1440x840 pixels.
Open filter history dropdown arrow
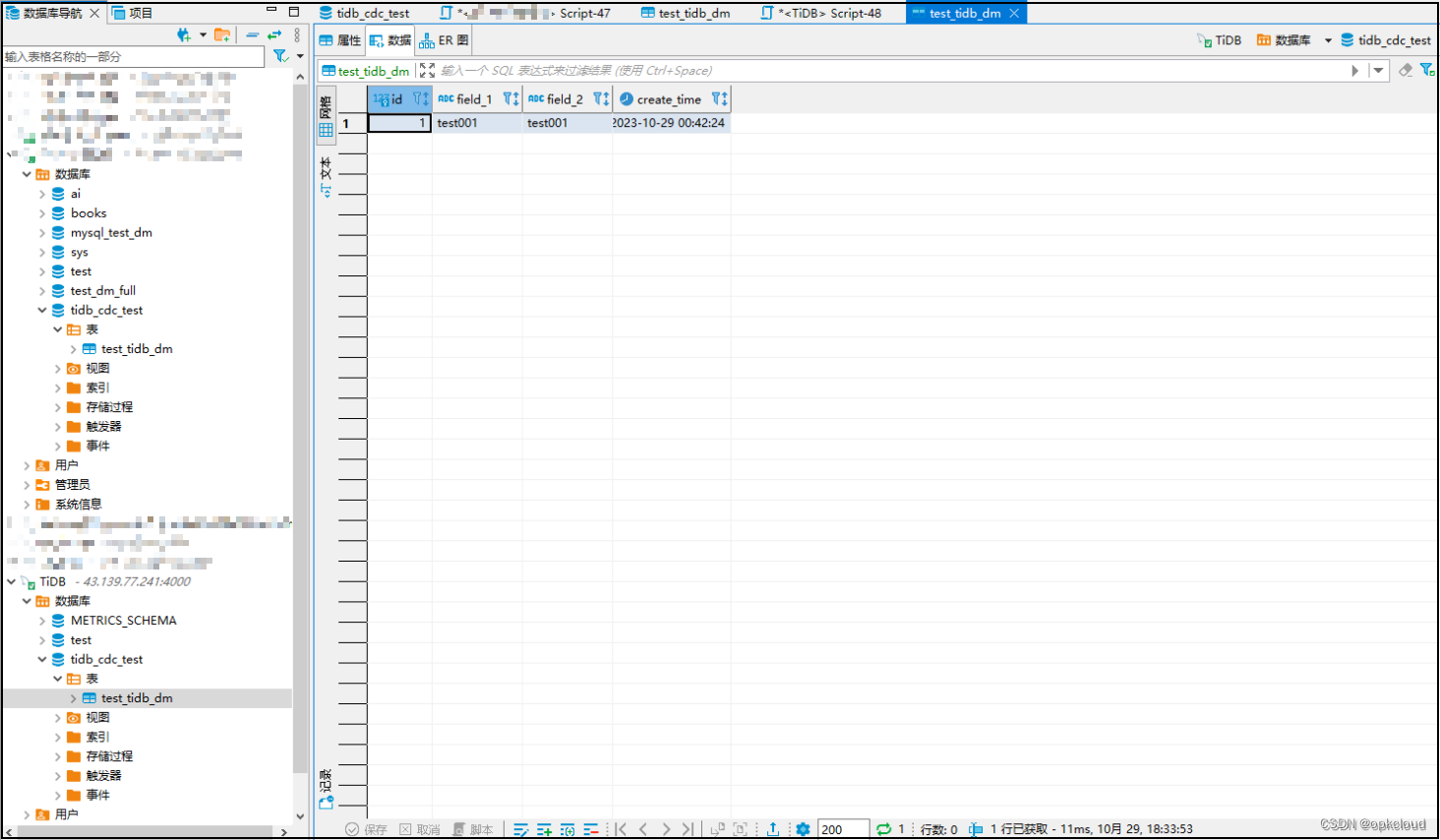coord(1378,71)
